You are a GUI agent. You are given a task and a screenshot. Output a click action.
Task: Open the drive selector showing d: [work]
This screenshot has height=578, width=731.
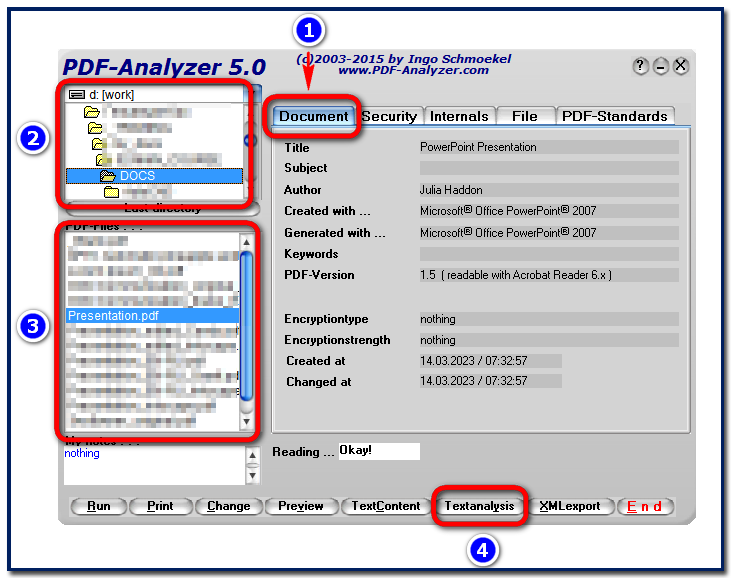150,95
